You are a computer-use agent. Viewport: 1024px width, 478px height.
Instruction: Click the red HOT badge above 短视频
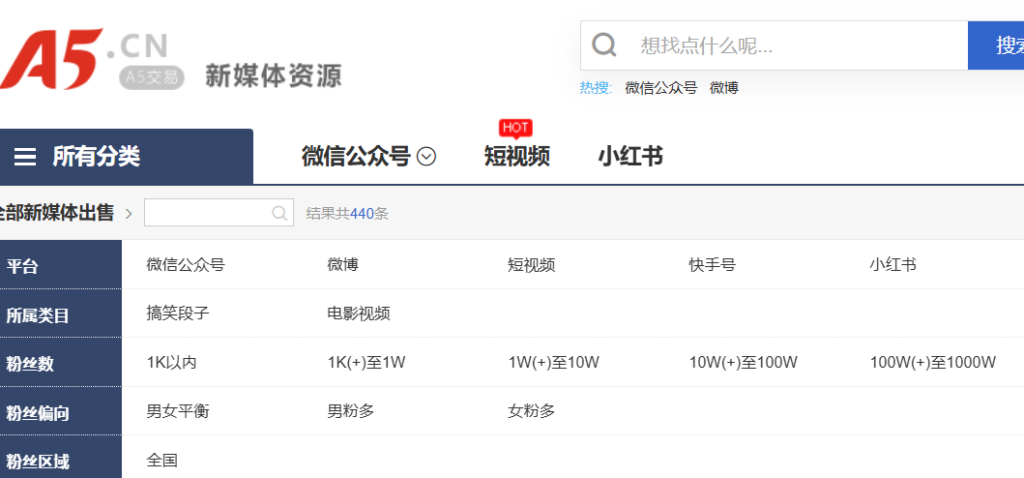[515, 127]
